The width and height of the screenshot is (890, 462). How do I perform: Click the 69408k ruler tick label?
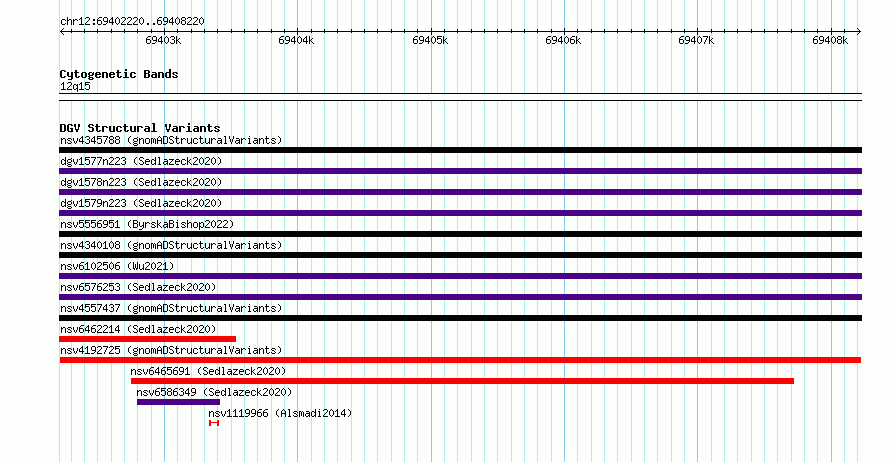click(830, 40)
